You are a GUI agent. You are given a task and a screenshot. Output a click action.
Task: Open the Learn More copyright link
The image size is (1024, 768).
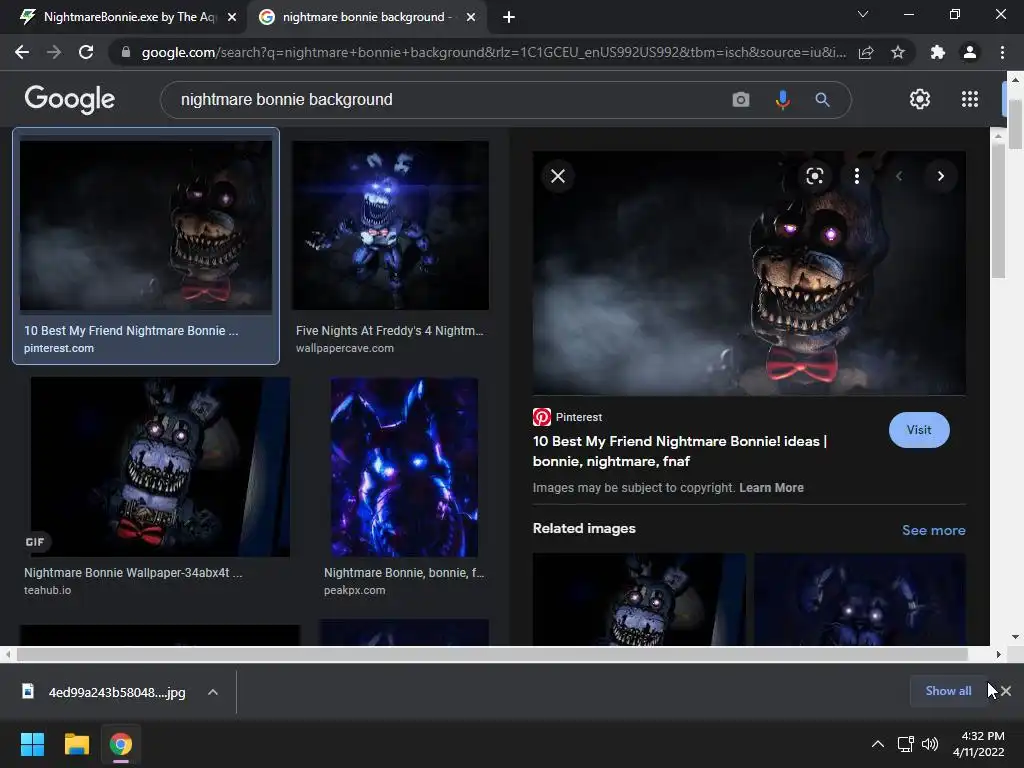[771, 488]
